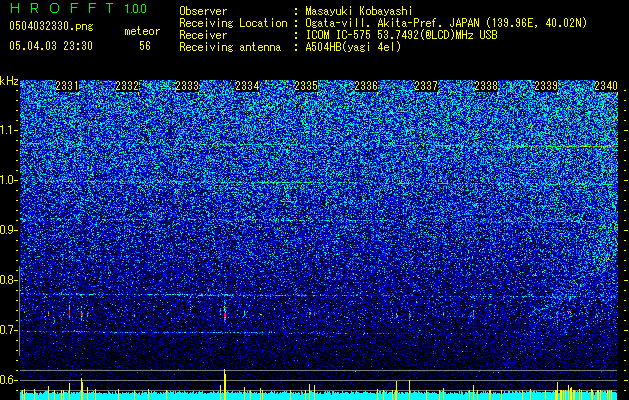The image size is (629, 400).
Task: Select the ICOM IC-575 53.7492 MHz USB text
Action: (x=401, y=35)
